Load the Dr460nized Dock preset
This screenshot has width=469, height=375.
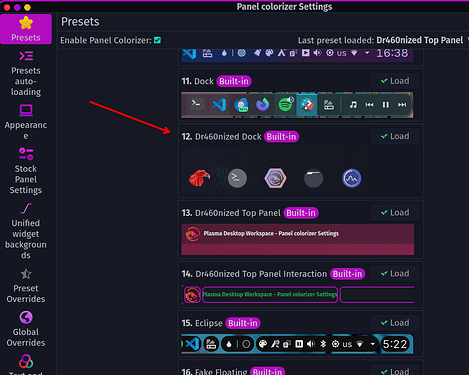(x=395, y=136)
